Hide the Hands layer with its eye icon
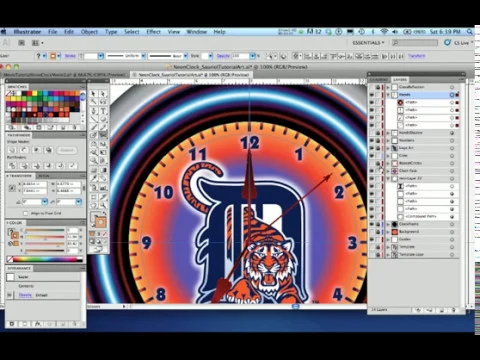 click(371, 95)
